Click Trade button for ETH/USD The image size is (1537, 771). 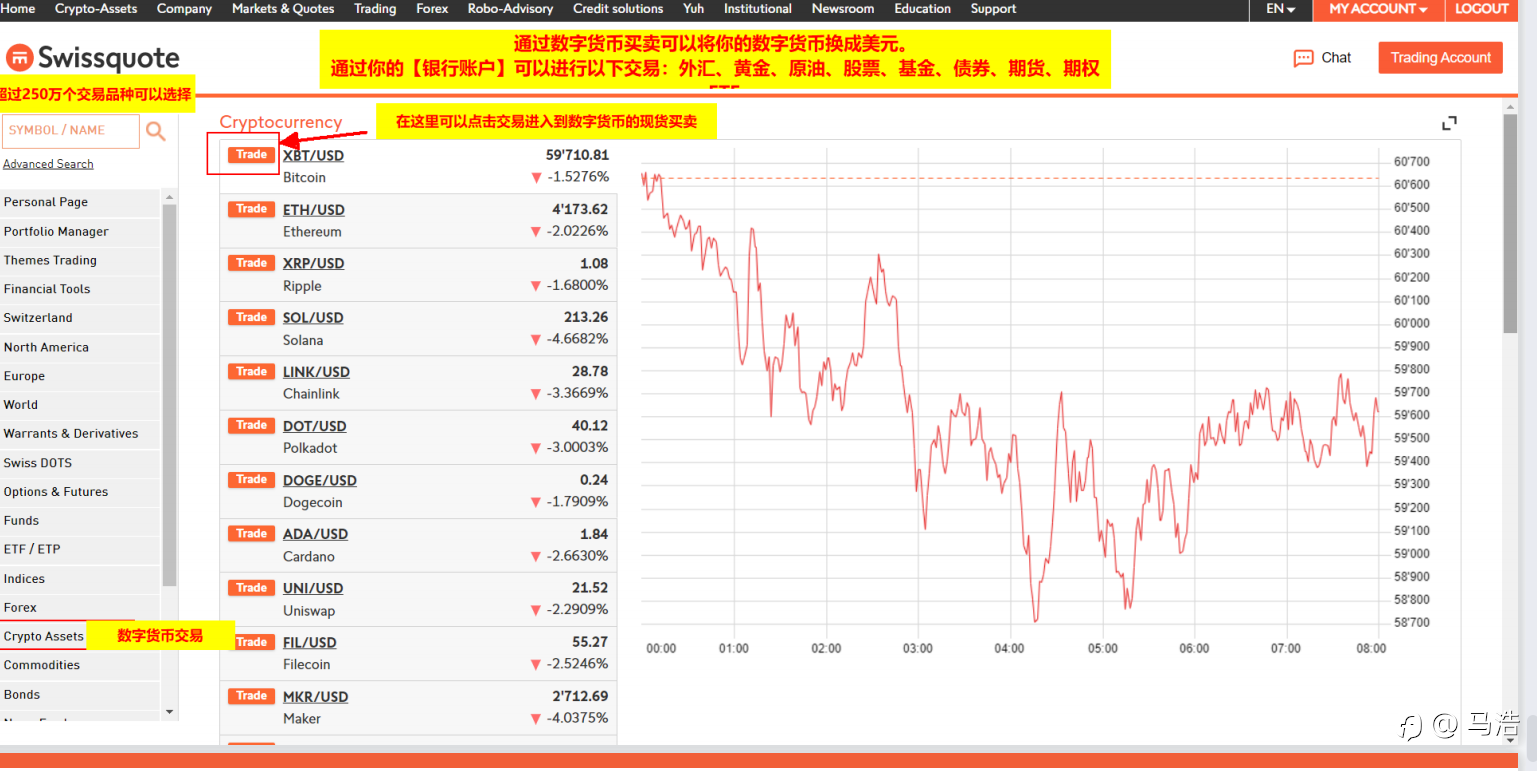[x=251, y=209]
